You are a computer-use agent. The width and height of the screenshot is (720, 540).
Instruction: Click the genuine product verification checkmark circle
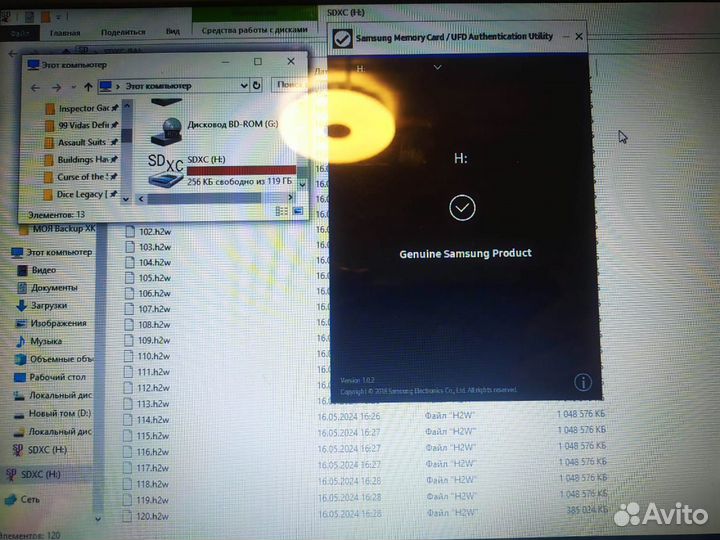(x=462, y=208)
